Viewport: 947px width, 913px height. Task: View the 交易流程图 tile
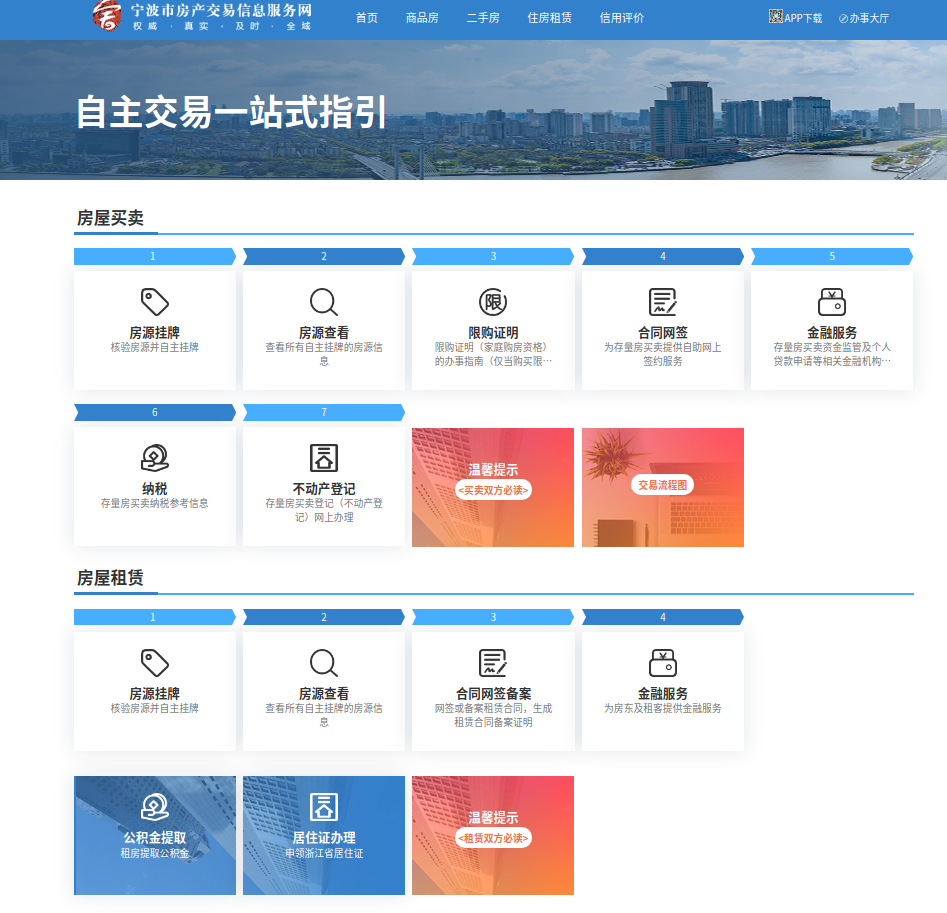[662, 486]
